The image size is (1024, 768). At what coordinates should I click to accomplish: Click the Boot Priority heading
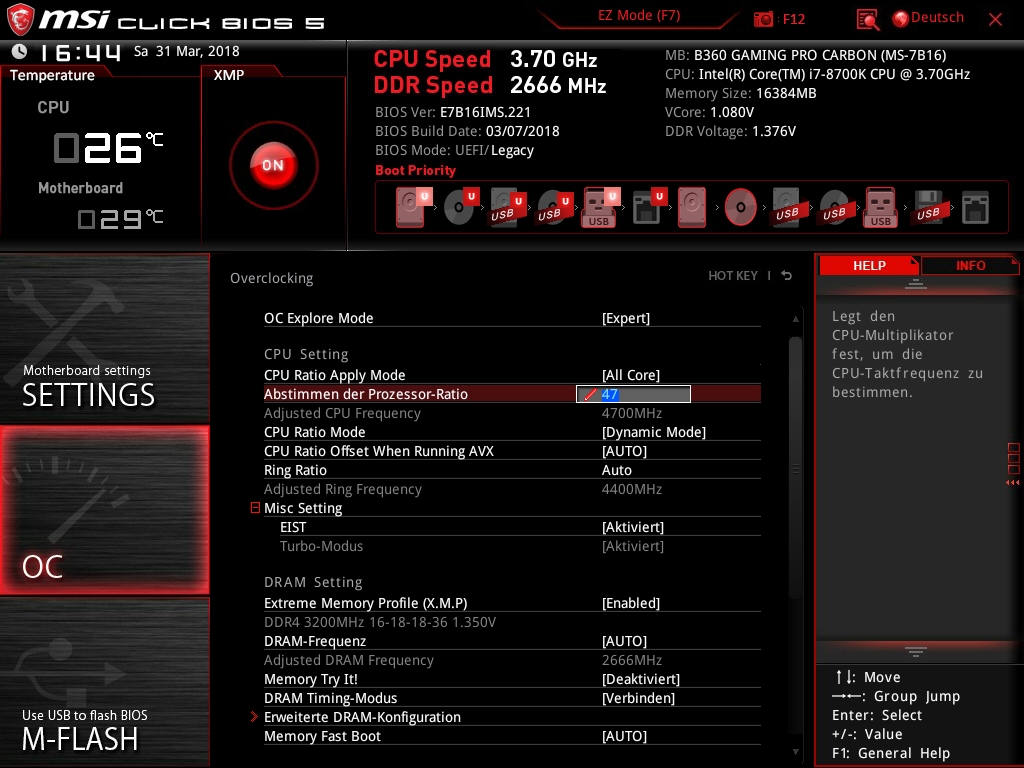(x=415, y=170)
